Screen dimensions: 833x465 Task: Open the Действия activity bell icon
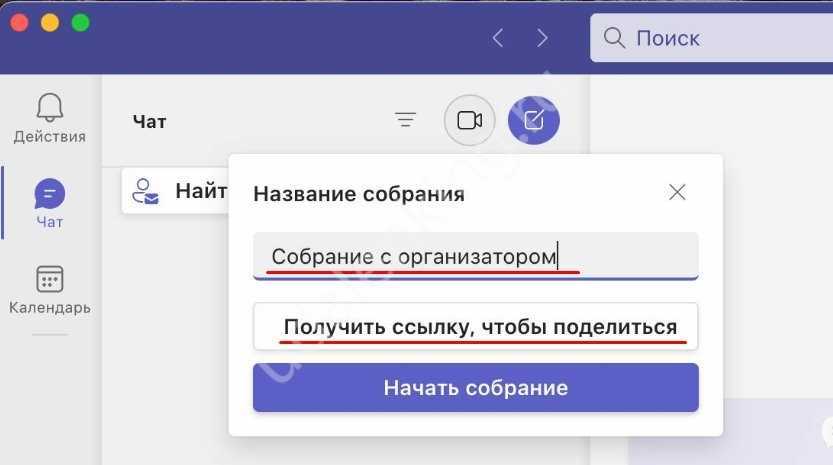point(49,108)
